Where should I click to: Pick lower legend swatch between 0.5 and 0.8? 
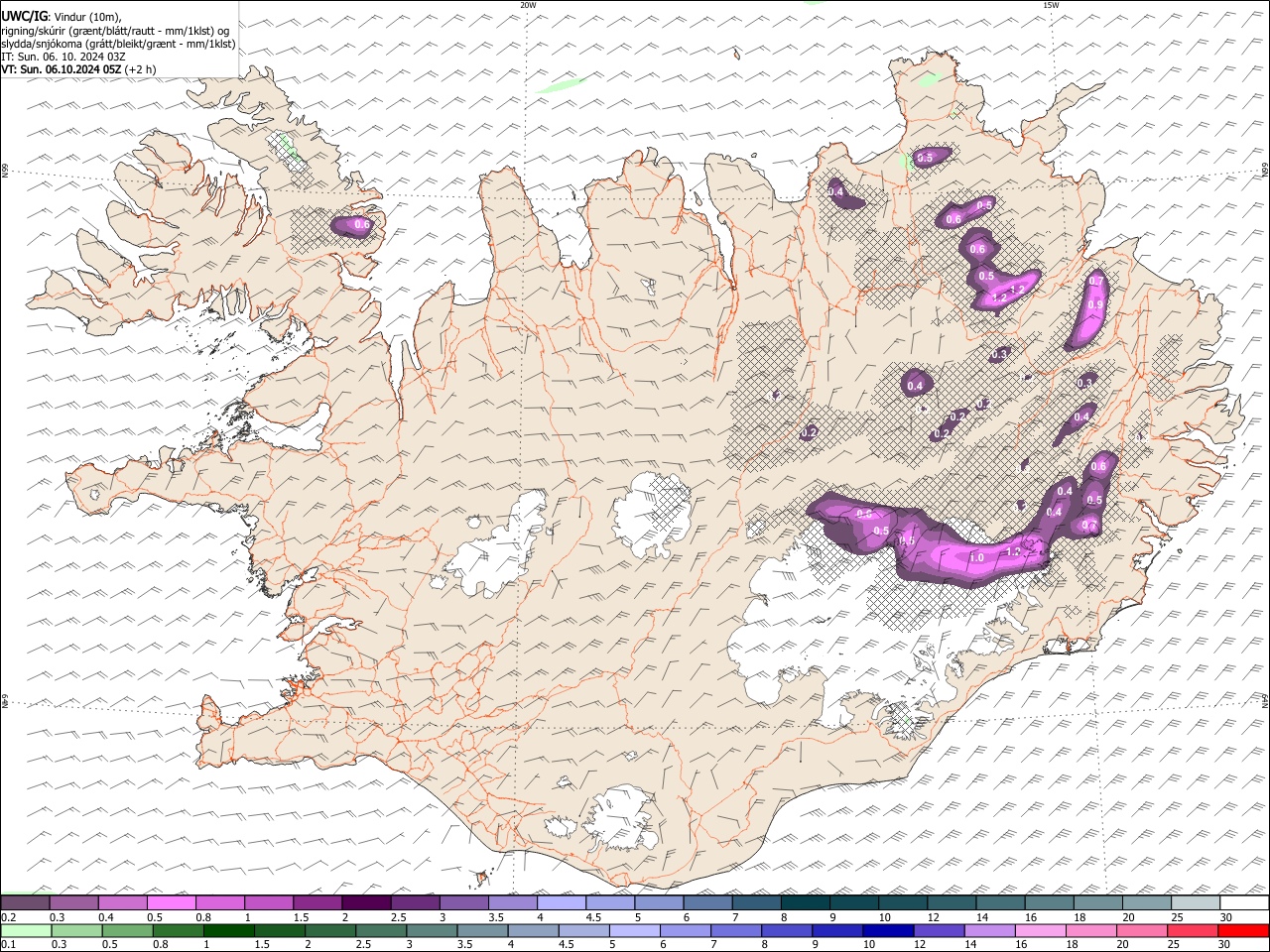(x=127, y=931)
